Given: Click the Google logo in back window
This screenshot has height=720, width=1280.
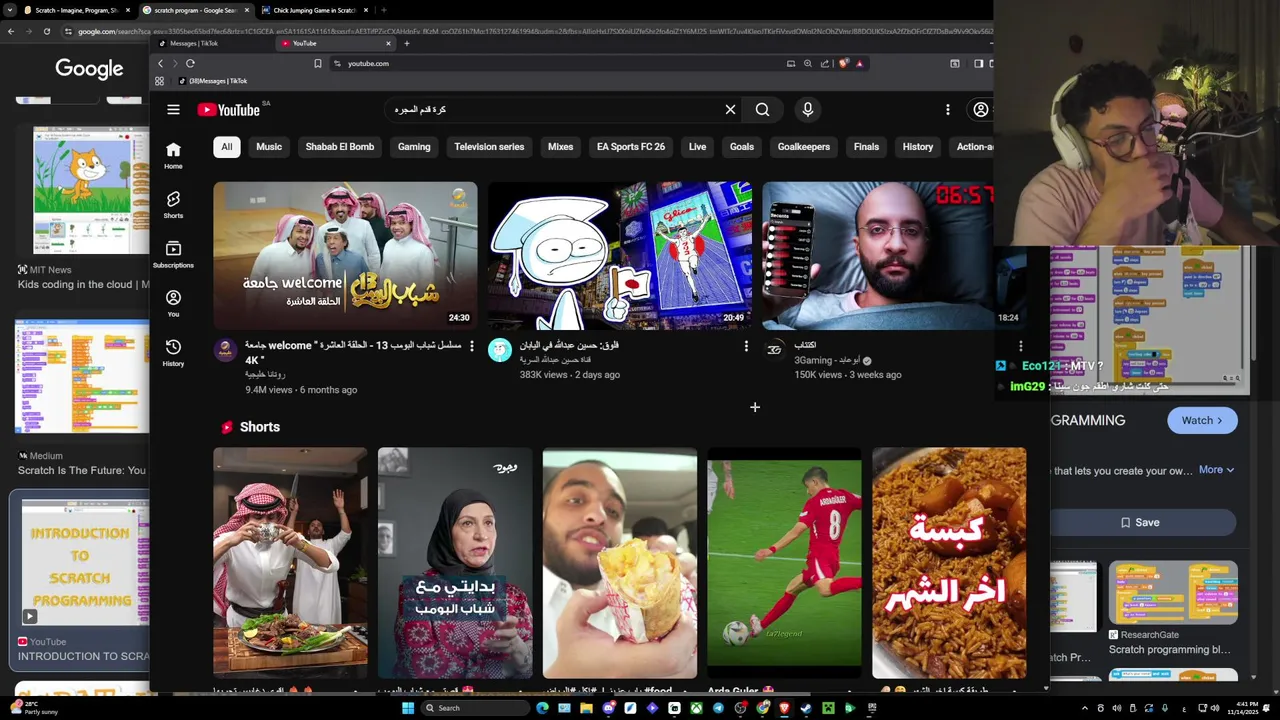Looking at the screenshot, I should click(x=89, y=69).
